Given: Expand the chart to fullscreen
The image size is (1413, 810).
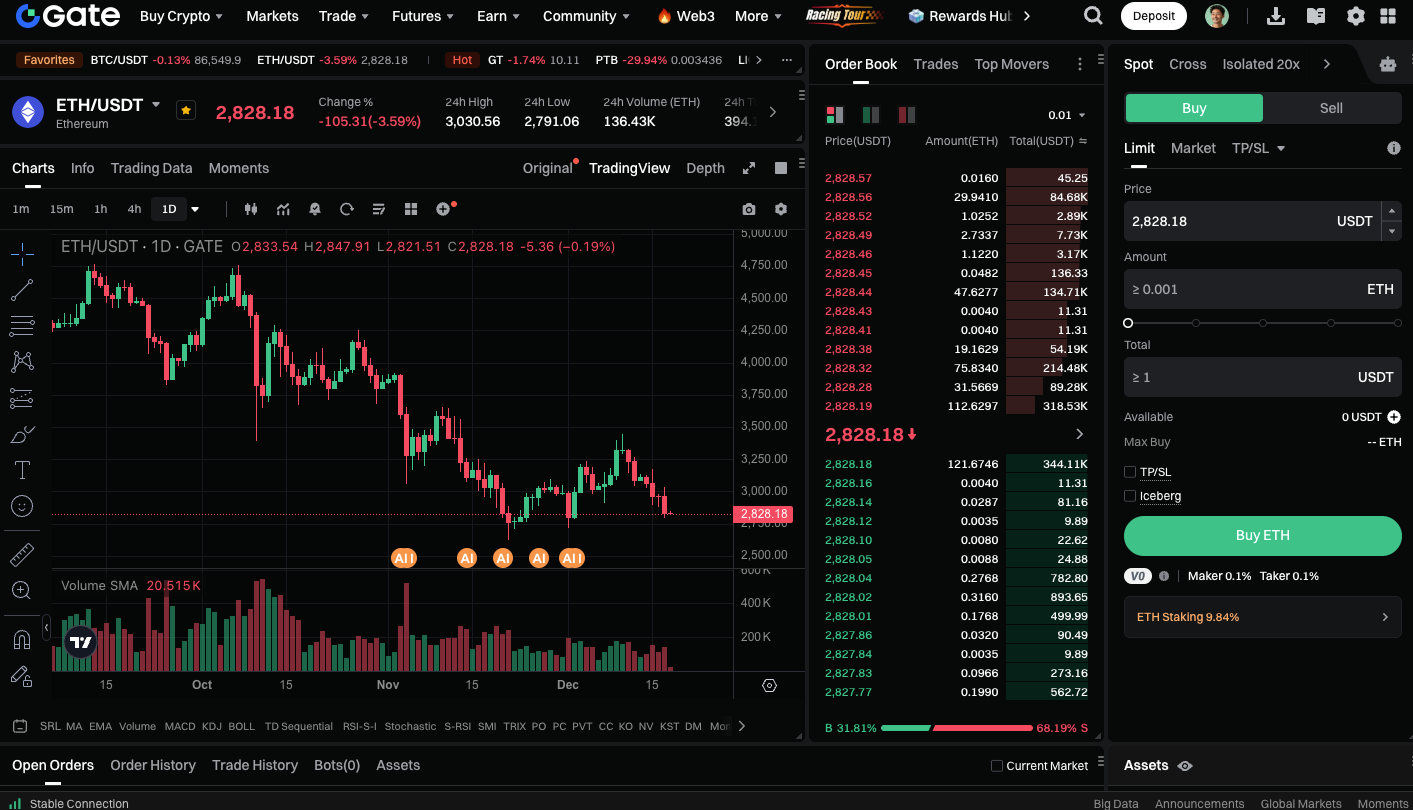Looking at the screenshot, I should (749, 168).
